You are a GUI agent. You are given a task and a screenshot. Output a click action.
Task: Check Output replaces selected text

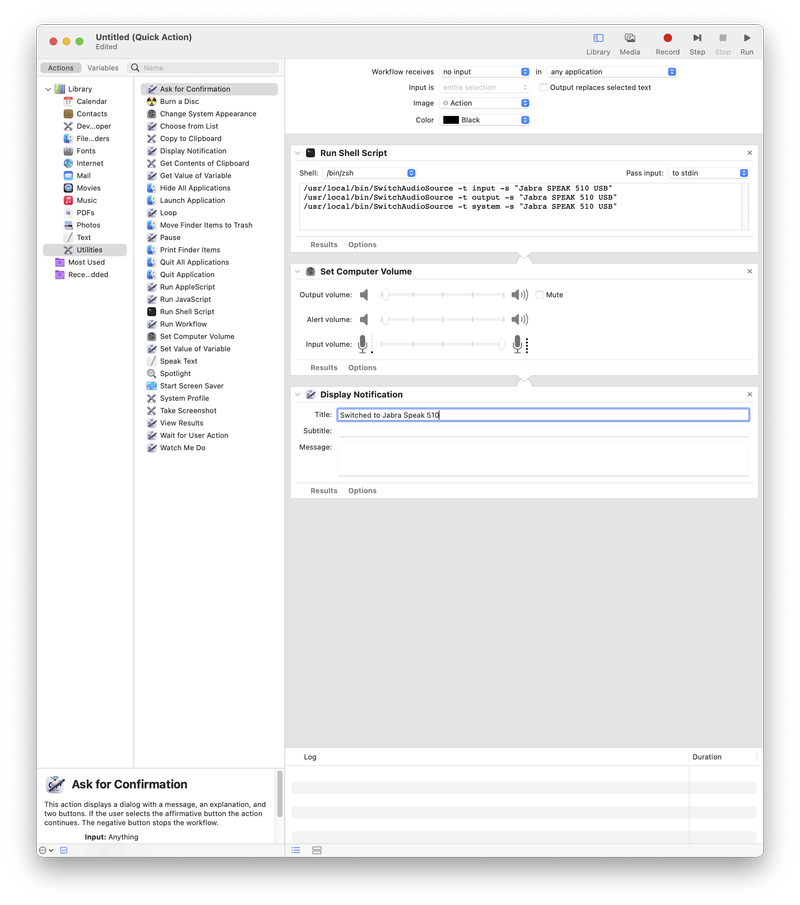(543, 88)
